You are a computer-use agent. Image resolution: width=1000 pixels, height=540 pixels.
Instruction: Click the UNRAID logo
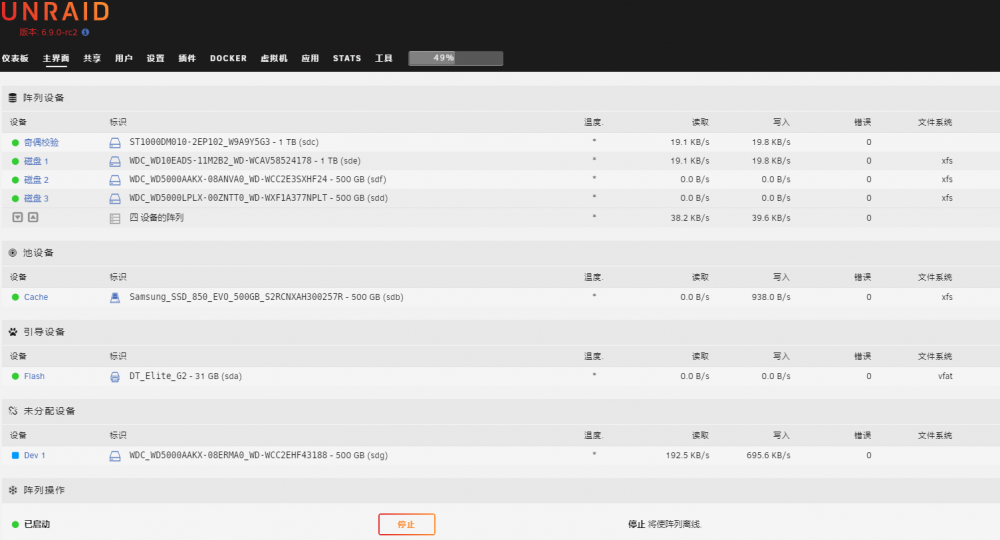pos(55,11)
